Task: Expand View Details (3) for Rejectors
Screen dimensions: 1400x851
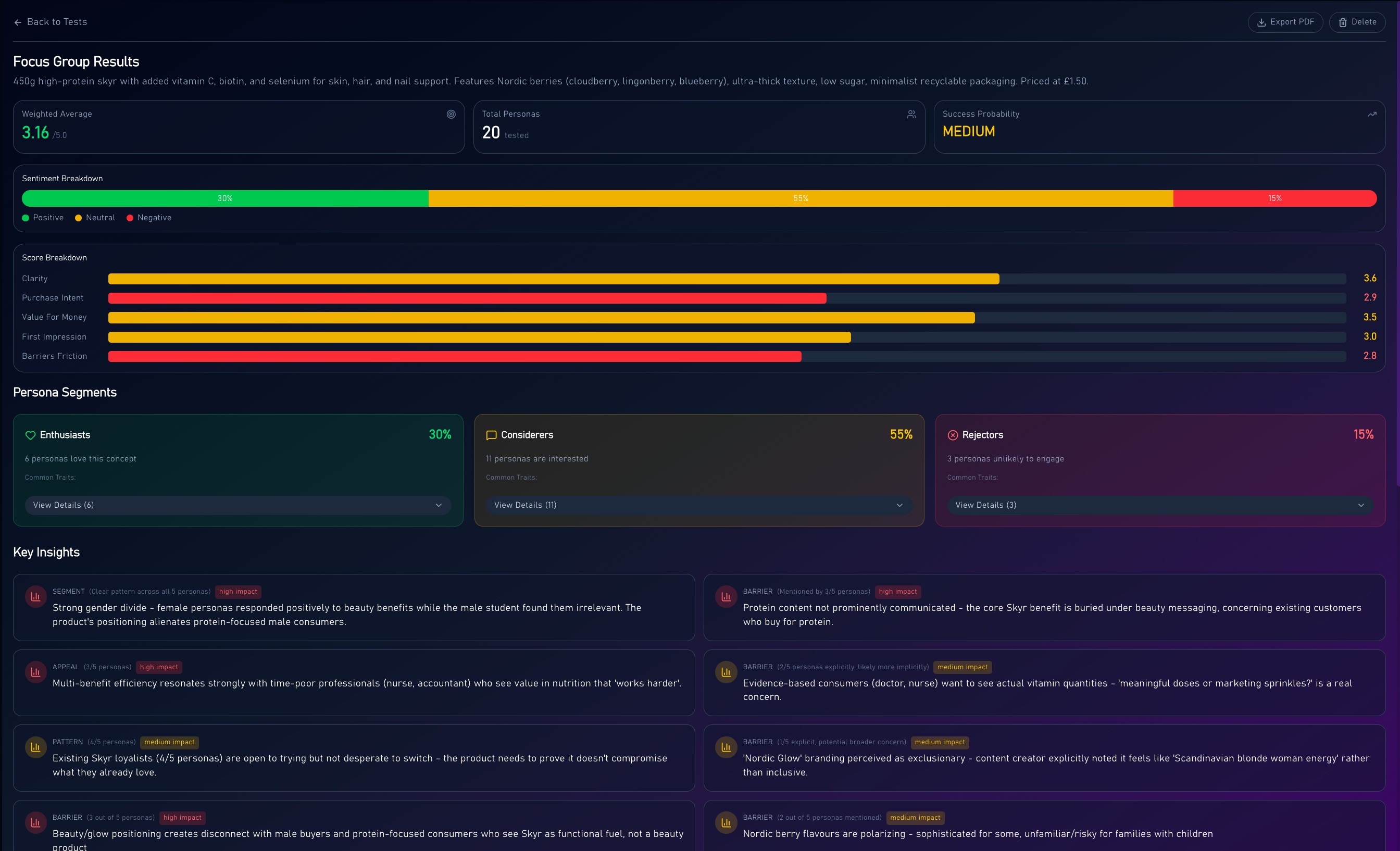Action: [1160, 505]
